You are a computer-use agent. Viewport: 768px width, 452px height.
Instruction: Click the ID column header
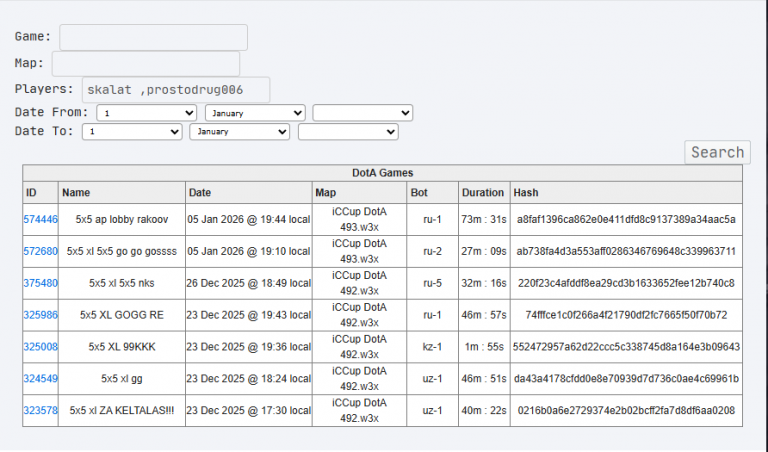click(x=41, y=192)
